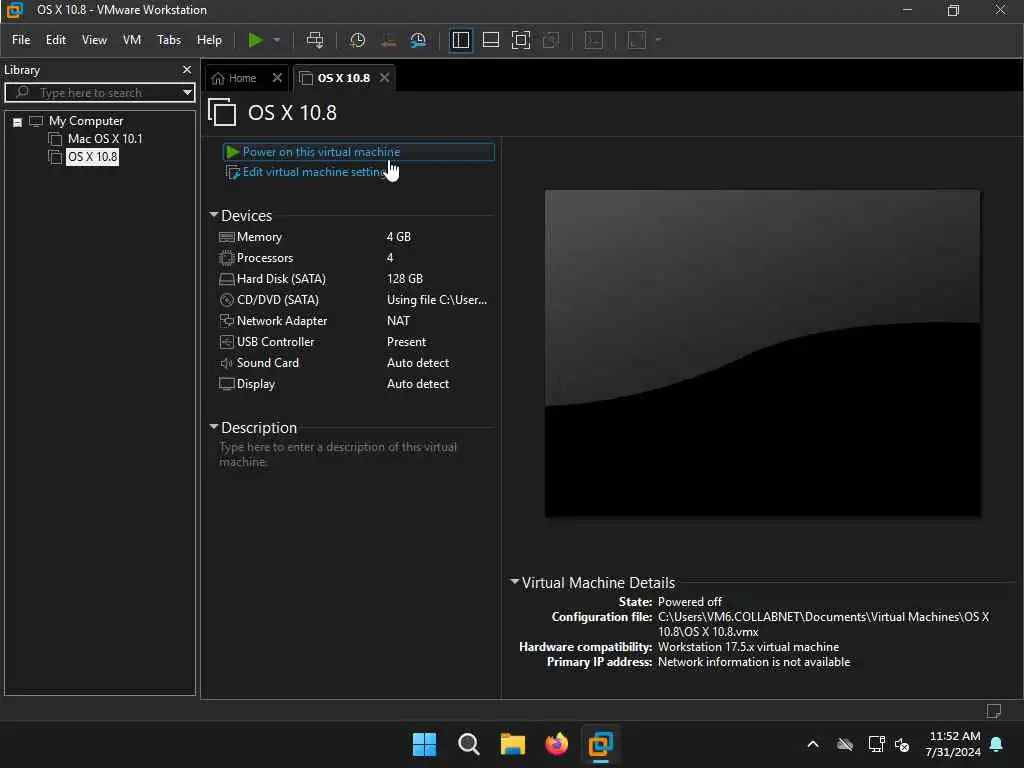Collapse the Description section
The image size is (1024, 768).
point(214,426)
